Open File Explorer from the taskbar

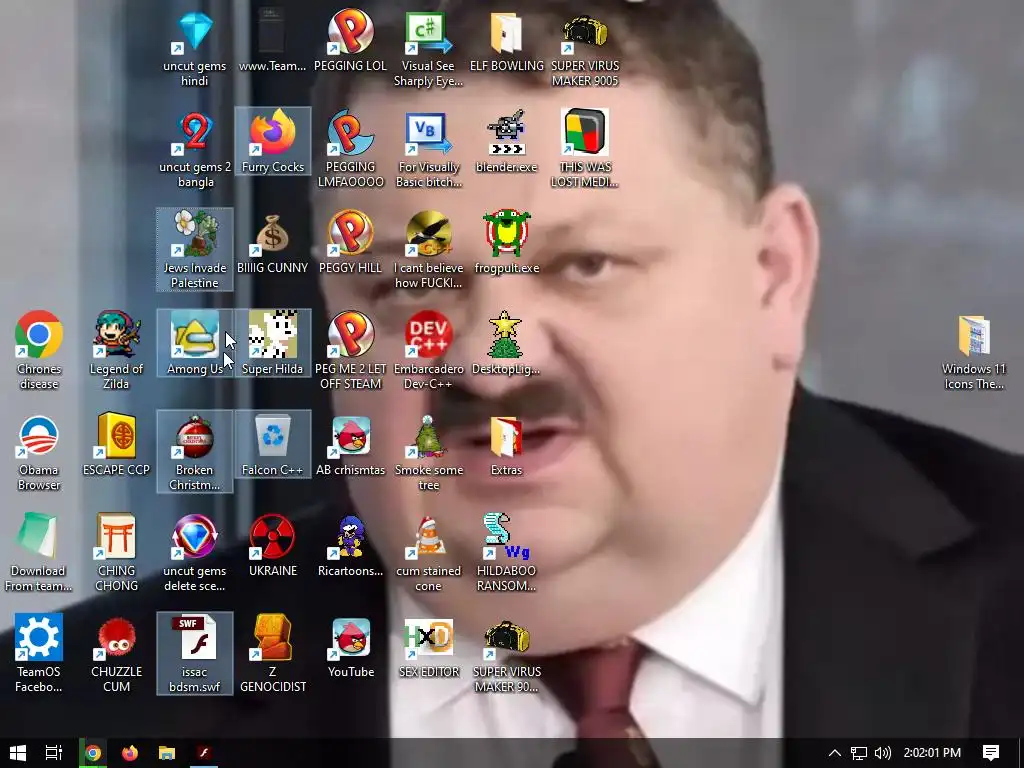click(167, 753)
